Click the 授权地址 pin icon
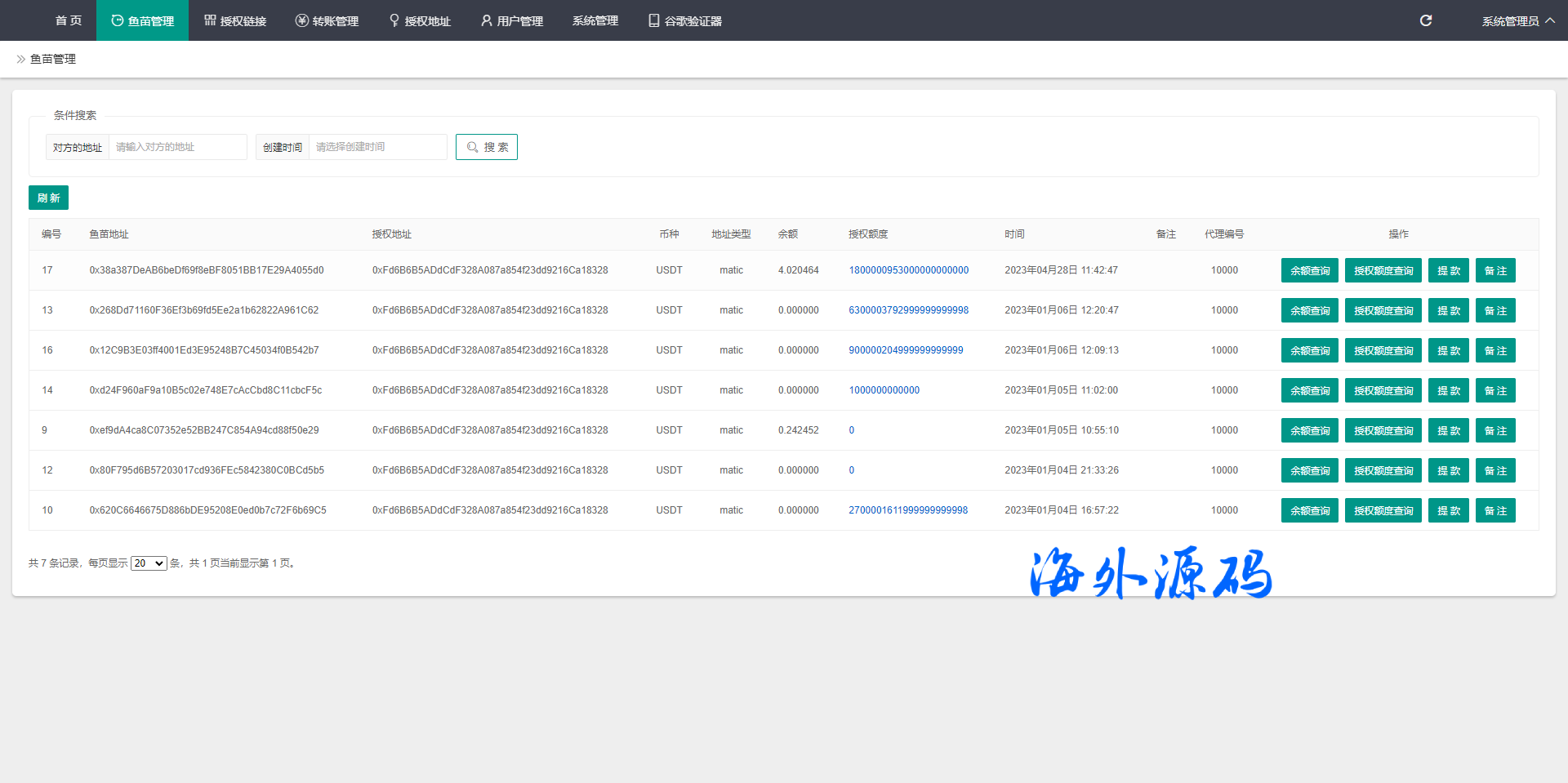Image resolution: width=1568 pixels, height=783 pixels. click(394, 20)
